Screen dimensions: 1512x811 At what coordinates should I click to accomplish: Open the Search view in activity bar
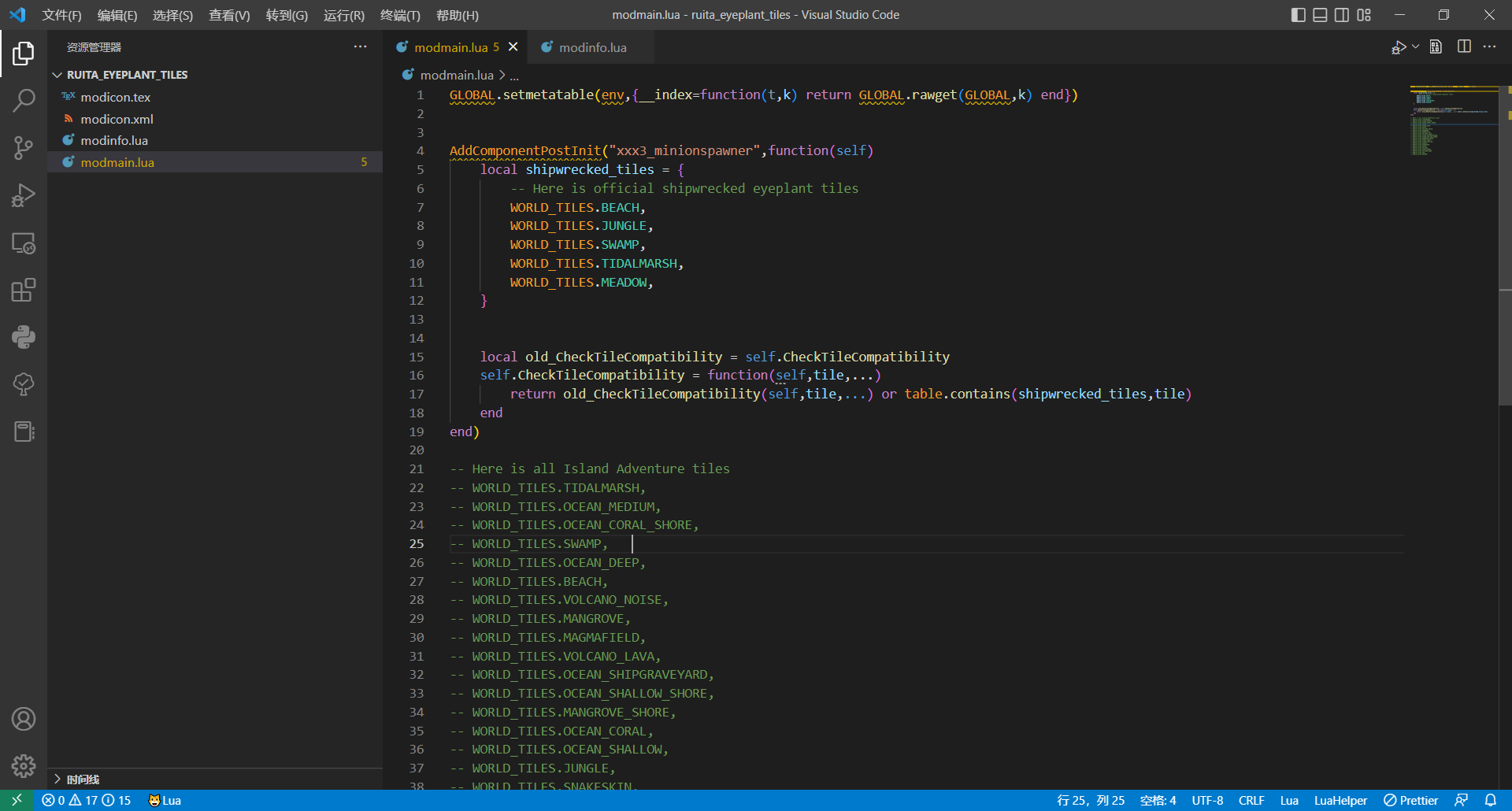pyautogui.click(x=24, y=101)
